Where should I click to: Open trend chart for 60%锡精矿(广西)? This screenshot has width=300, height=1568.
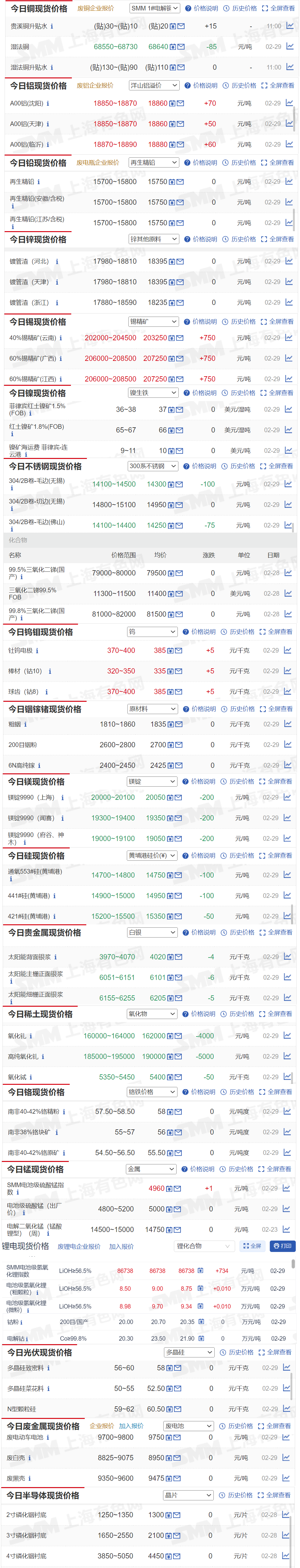point(288,358)
